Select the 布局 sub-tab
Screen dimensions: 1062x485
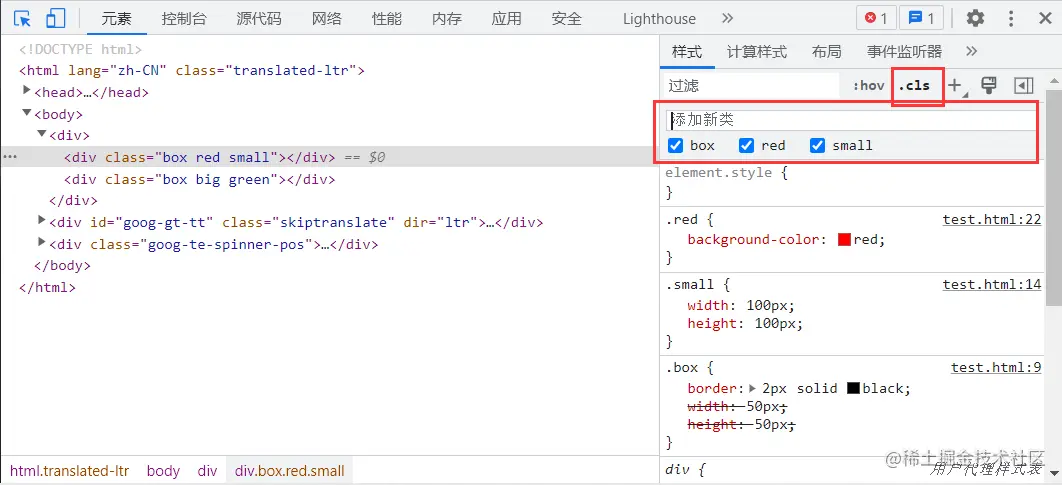826,51
